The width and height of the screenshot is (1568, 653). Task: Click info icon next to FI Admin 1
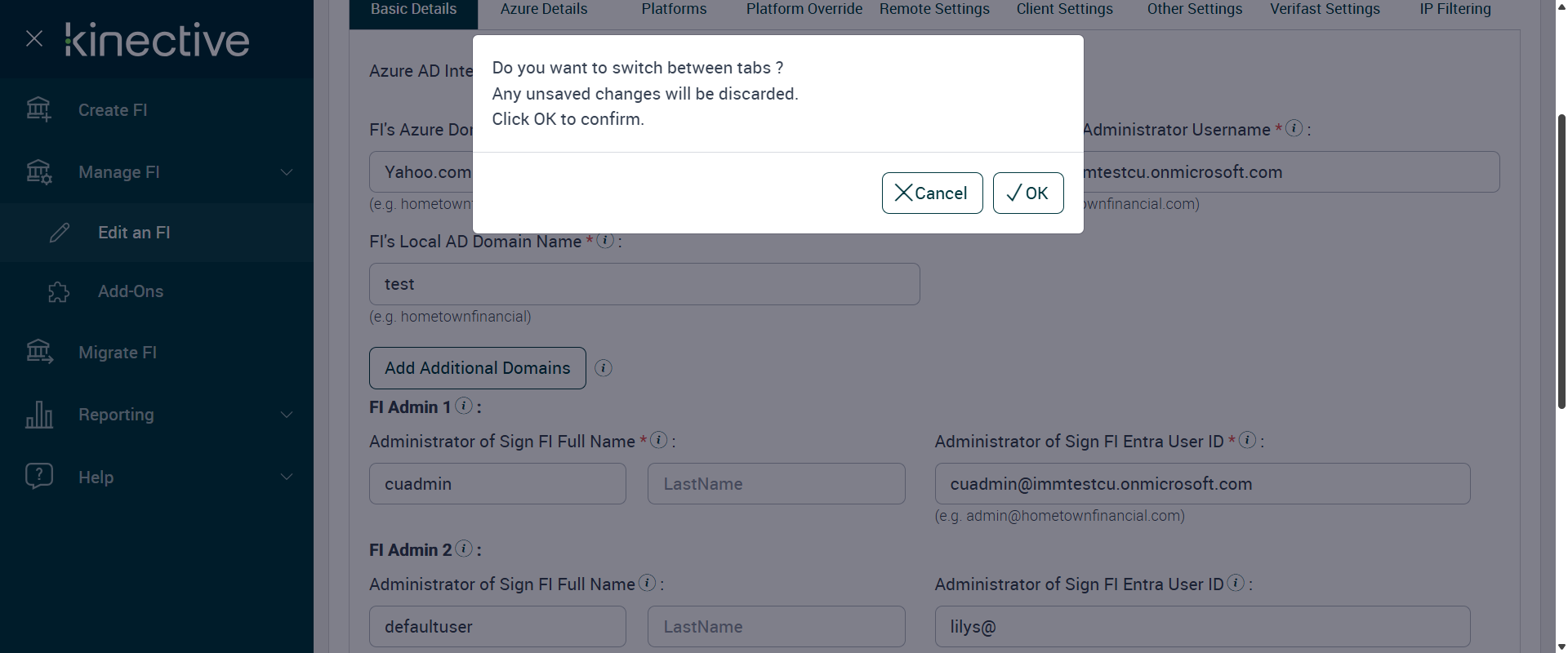tap(464, 406)
